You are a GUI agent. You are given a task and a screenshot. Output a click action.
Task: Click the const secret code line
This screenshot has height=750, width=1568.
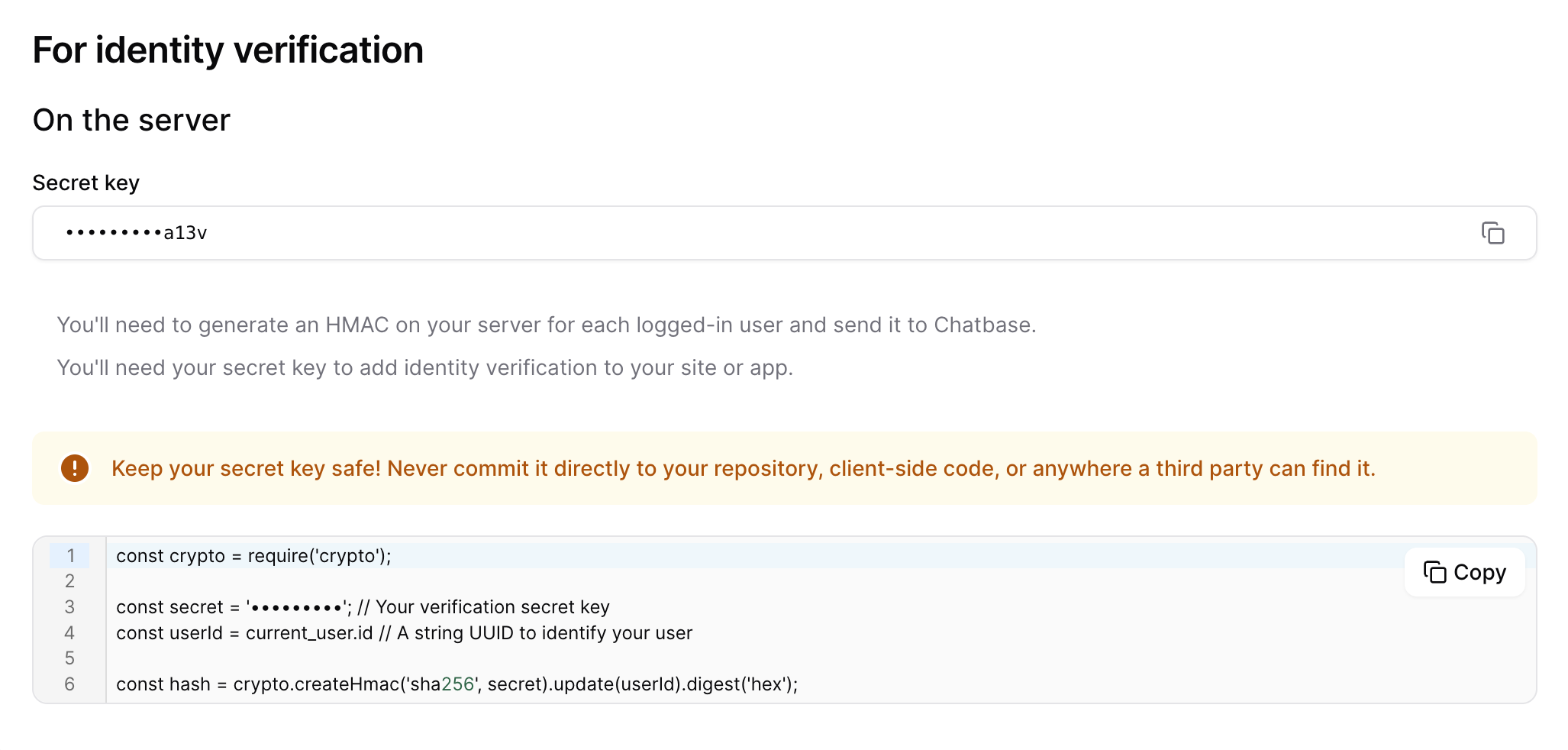pyautogui.click(x=363, y=607)
